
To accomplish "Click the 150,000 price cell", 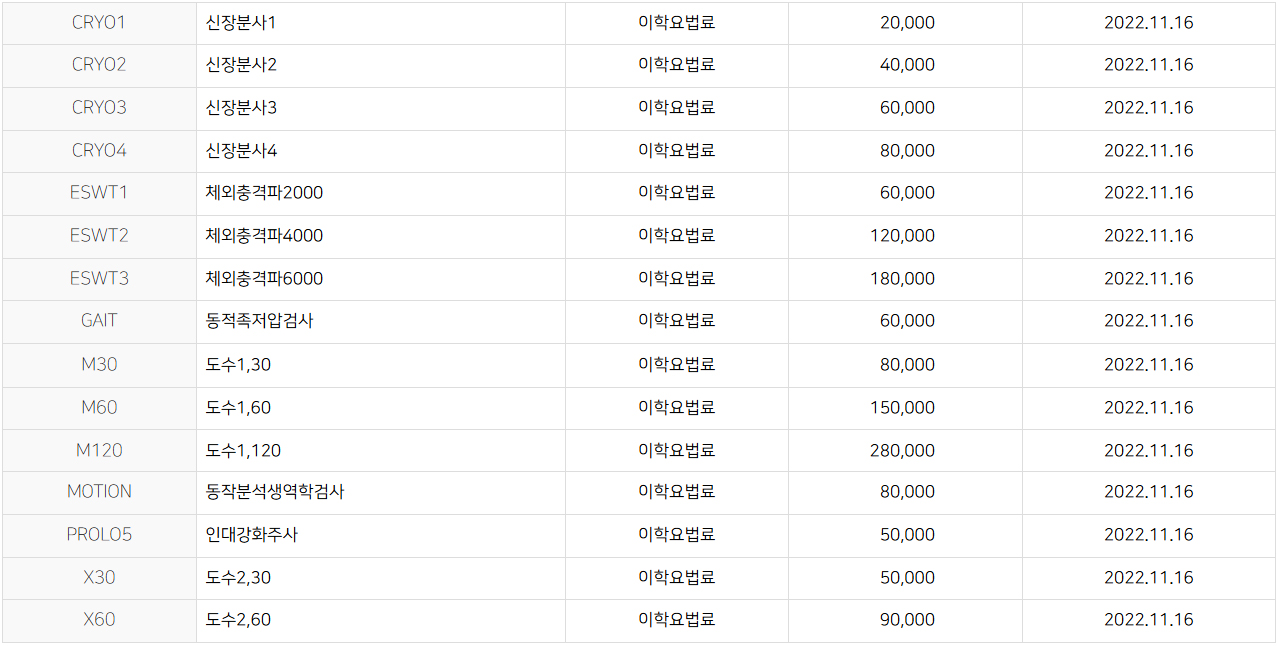I will click(902, 408).
